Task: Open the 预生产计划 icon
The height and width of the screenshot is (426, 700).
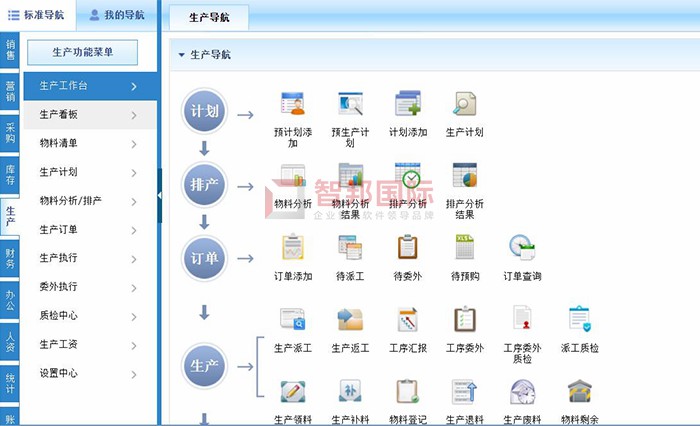Action: 350,104
